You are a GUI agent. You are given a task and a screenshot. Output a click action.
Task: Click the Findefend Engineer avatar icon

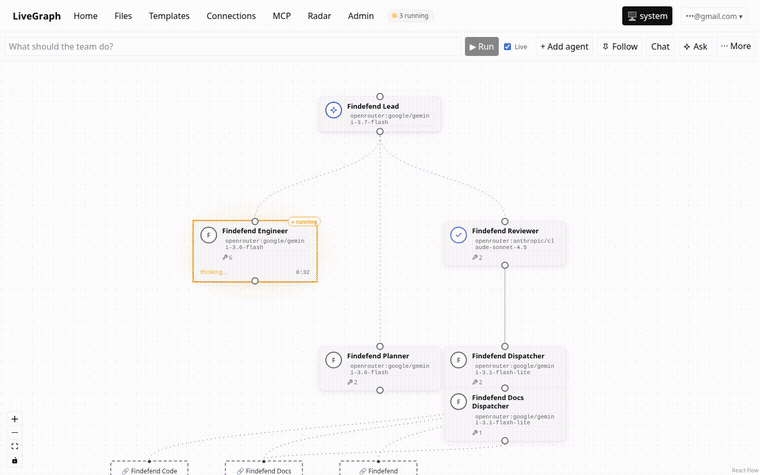point(208,235)
